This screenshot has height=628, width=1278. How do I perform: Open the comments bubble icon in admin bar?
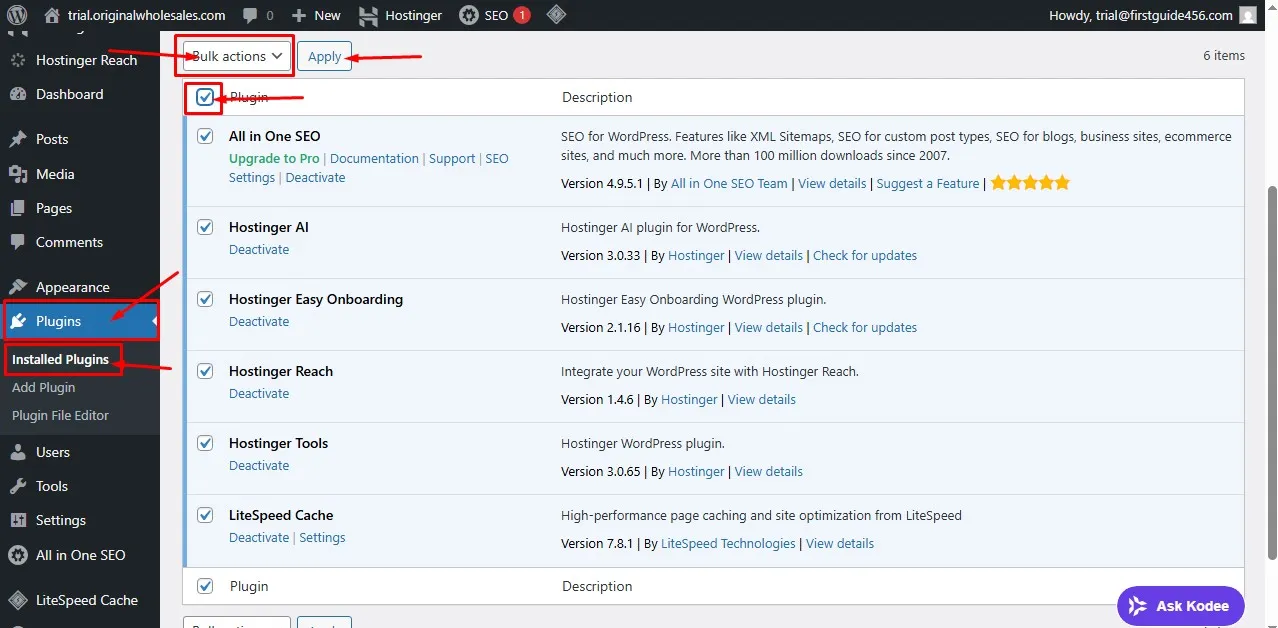pyautogui.click(x=249, y=14)
